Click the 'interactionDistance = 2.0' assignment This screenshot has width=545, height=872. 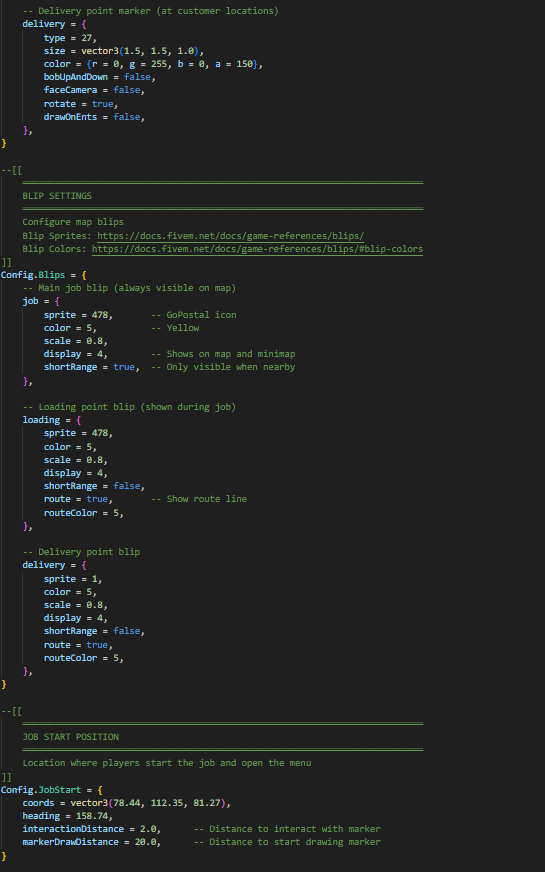pos(92,829)
